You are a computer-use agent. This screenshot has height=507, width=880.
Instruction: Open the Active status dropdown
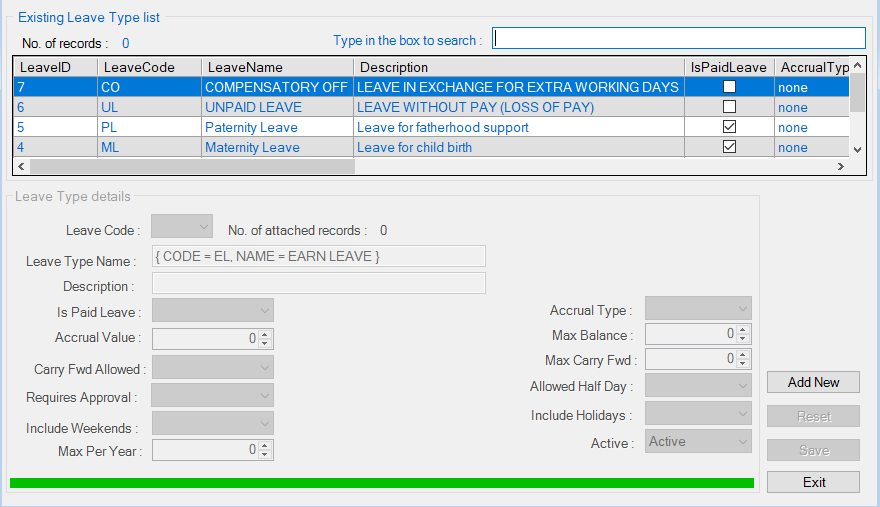[698, 441]
